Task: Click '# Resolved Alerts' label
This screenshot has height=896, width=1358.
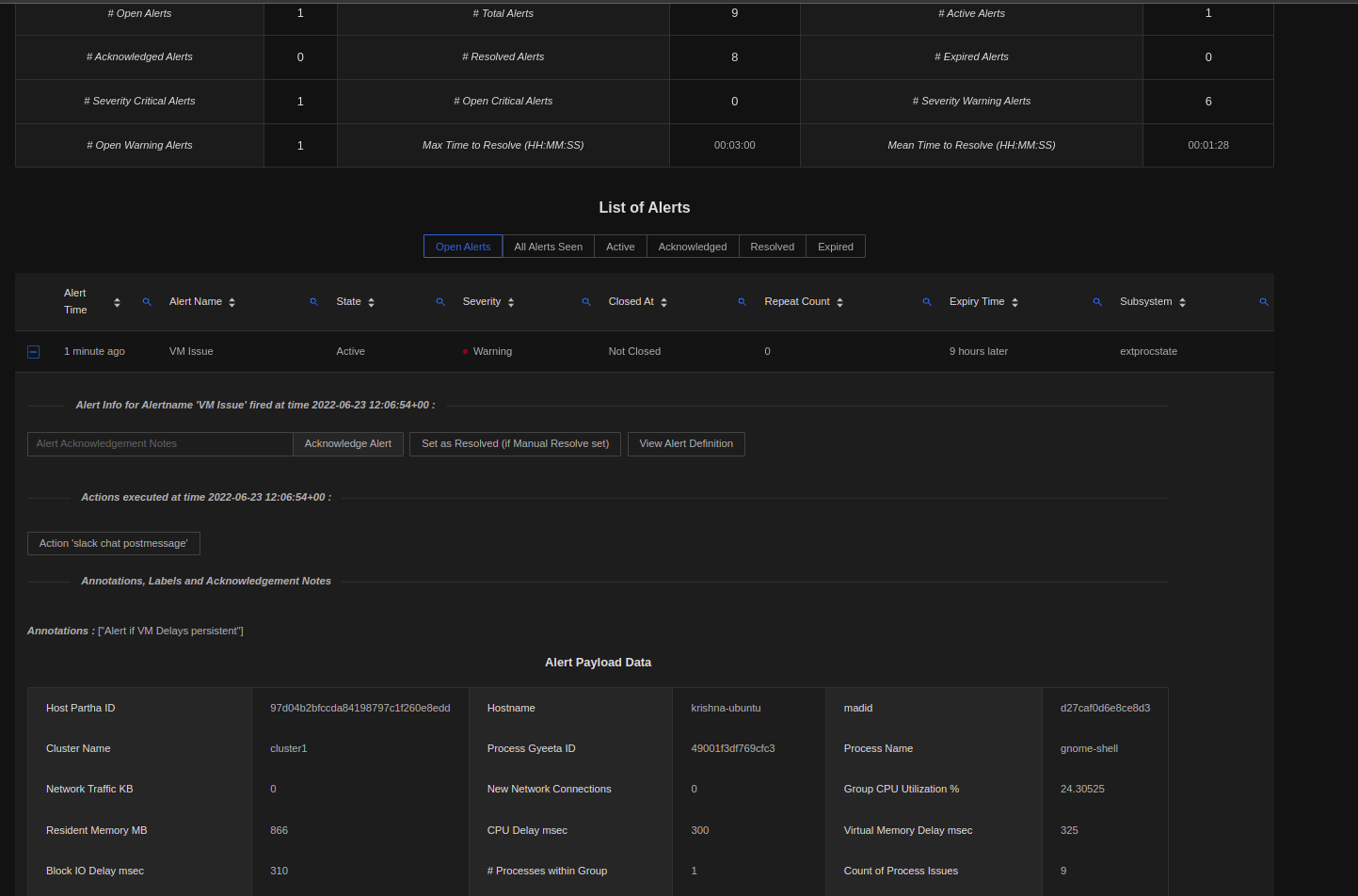Action: coord(503,57)
